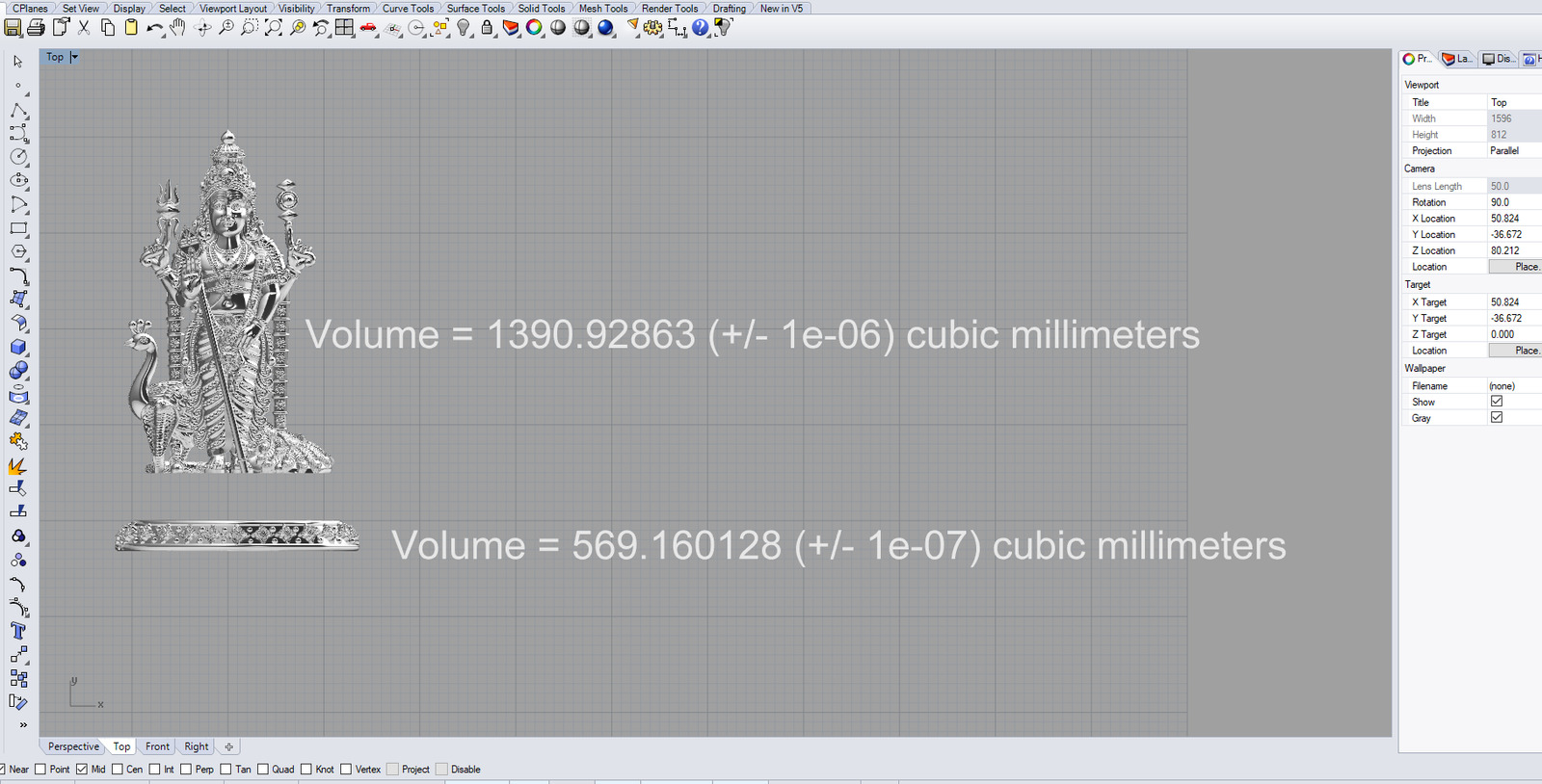
Task: Click the color wheel Object Properties icon
Action: (534, 28)
